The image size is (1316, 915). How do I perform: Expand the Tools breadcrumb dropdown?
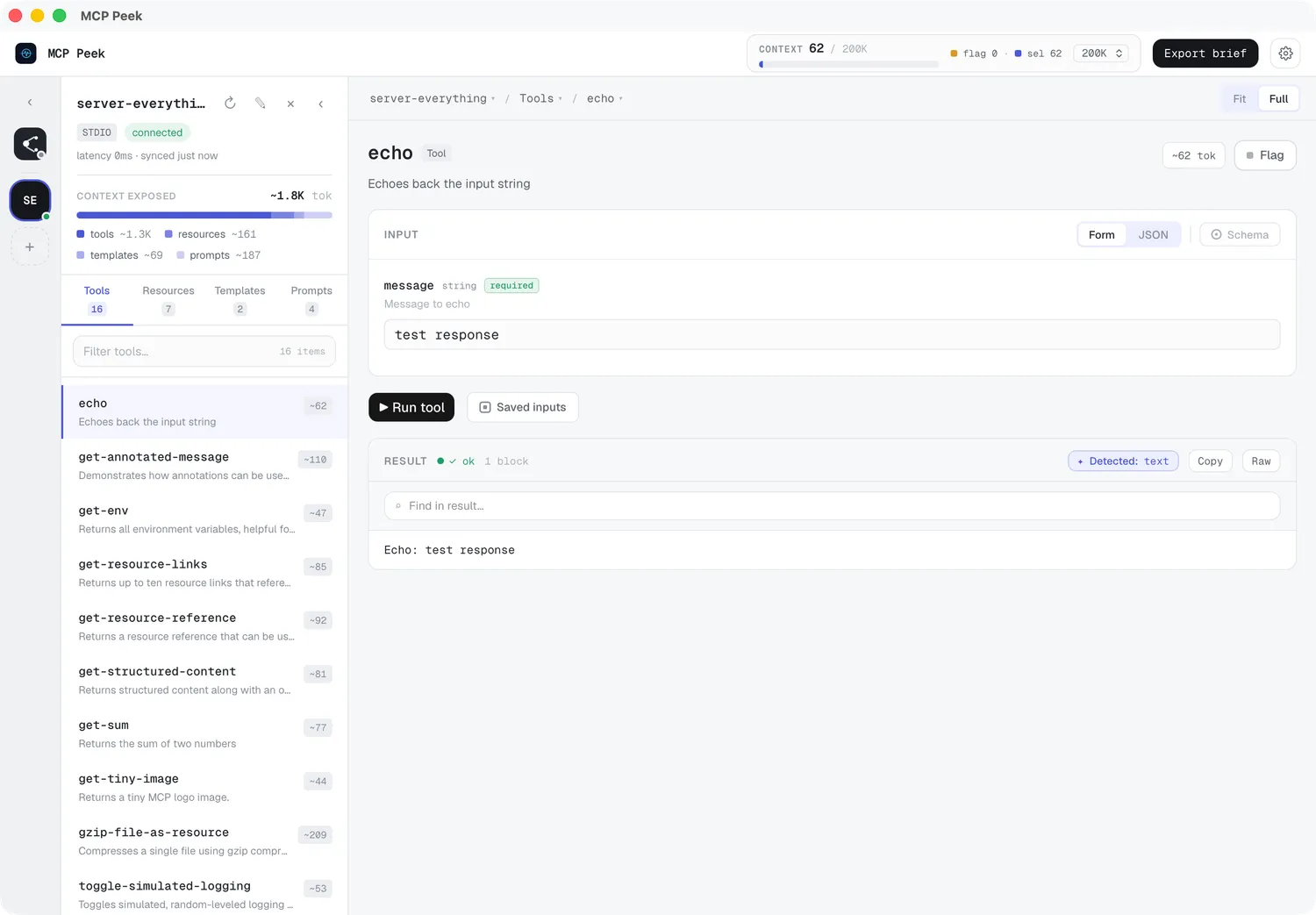[x=540, y=98]
